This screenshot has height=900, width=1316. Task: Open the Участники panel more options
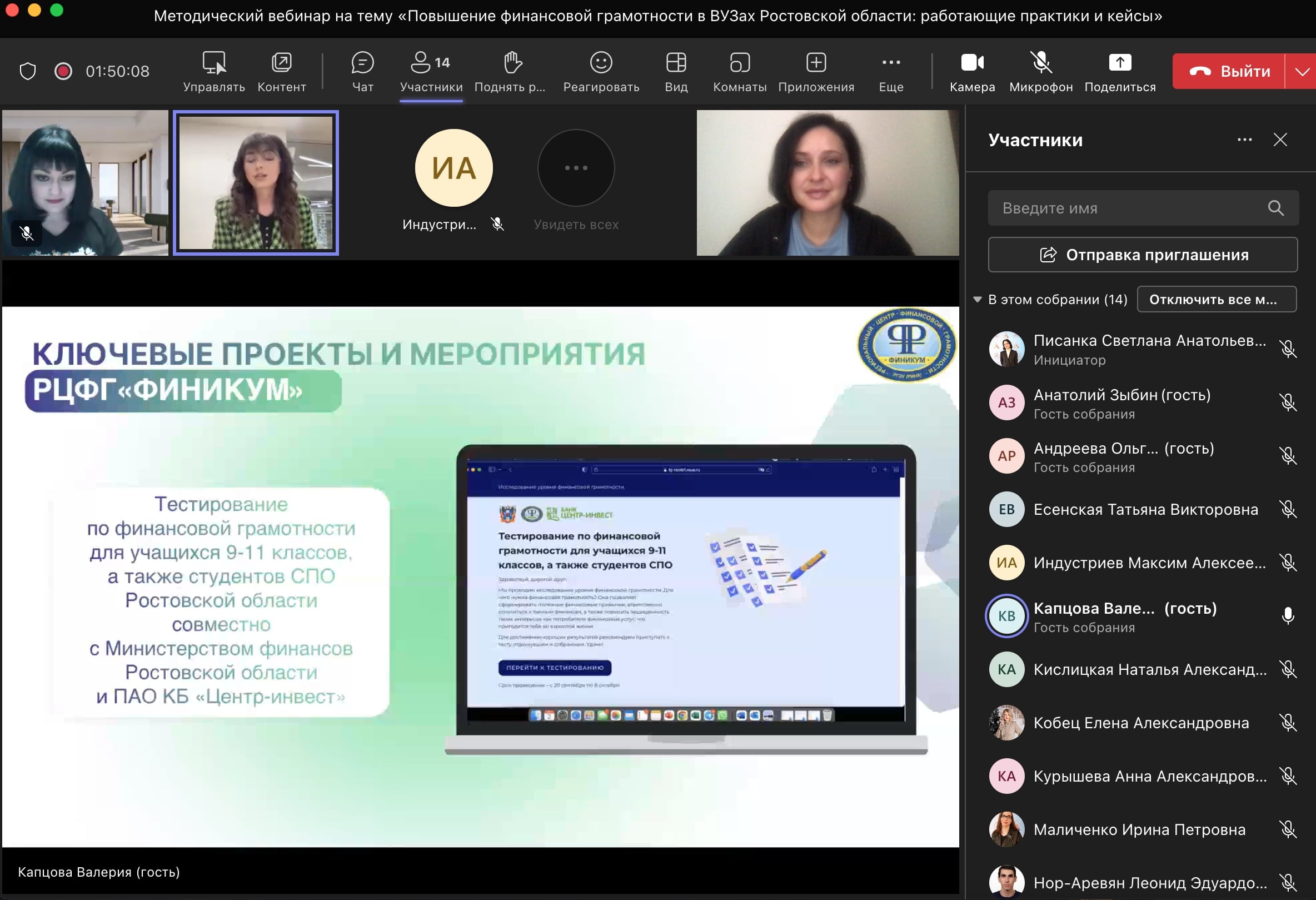pos(1244,140)
